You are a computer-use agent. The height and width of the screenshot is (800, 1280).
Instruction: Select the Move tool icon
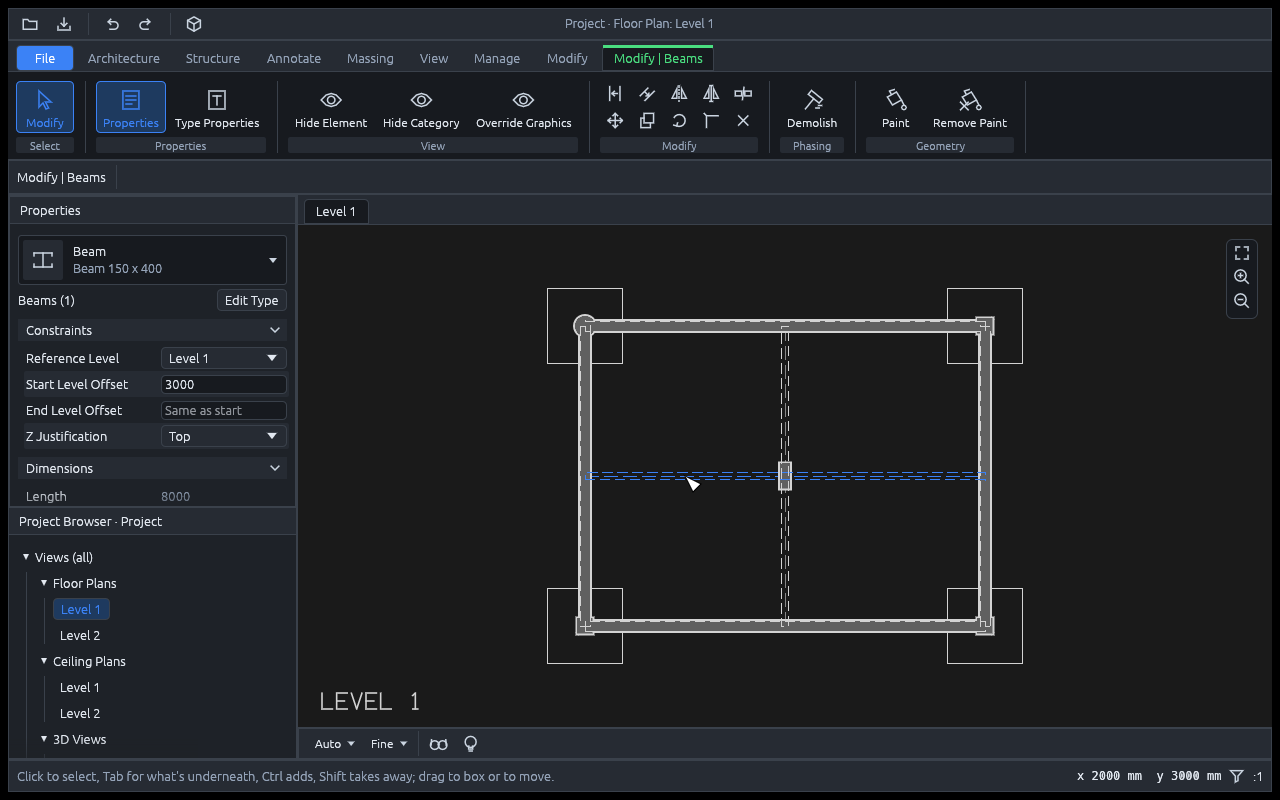615,121
